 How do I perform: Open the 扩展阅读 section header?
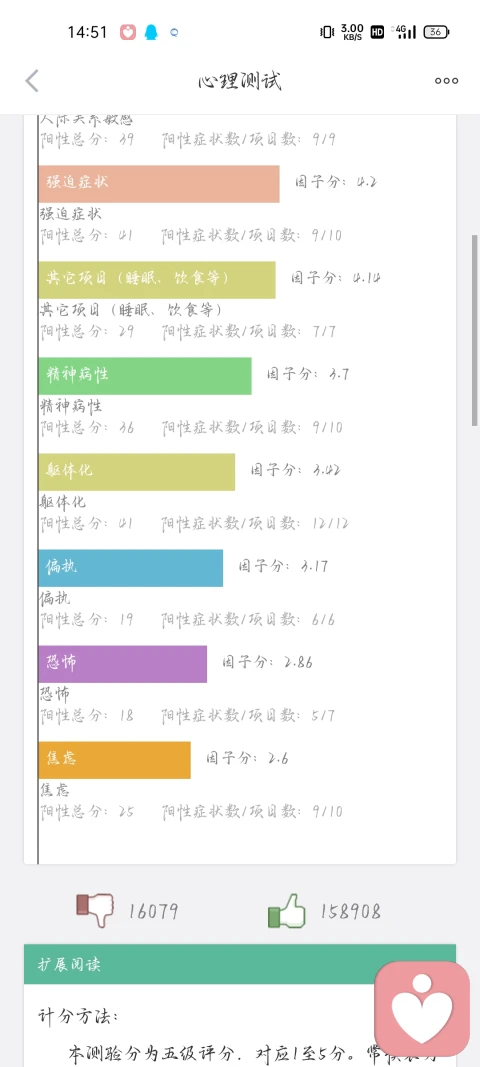point(240,964)
